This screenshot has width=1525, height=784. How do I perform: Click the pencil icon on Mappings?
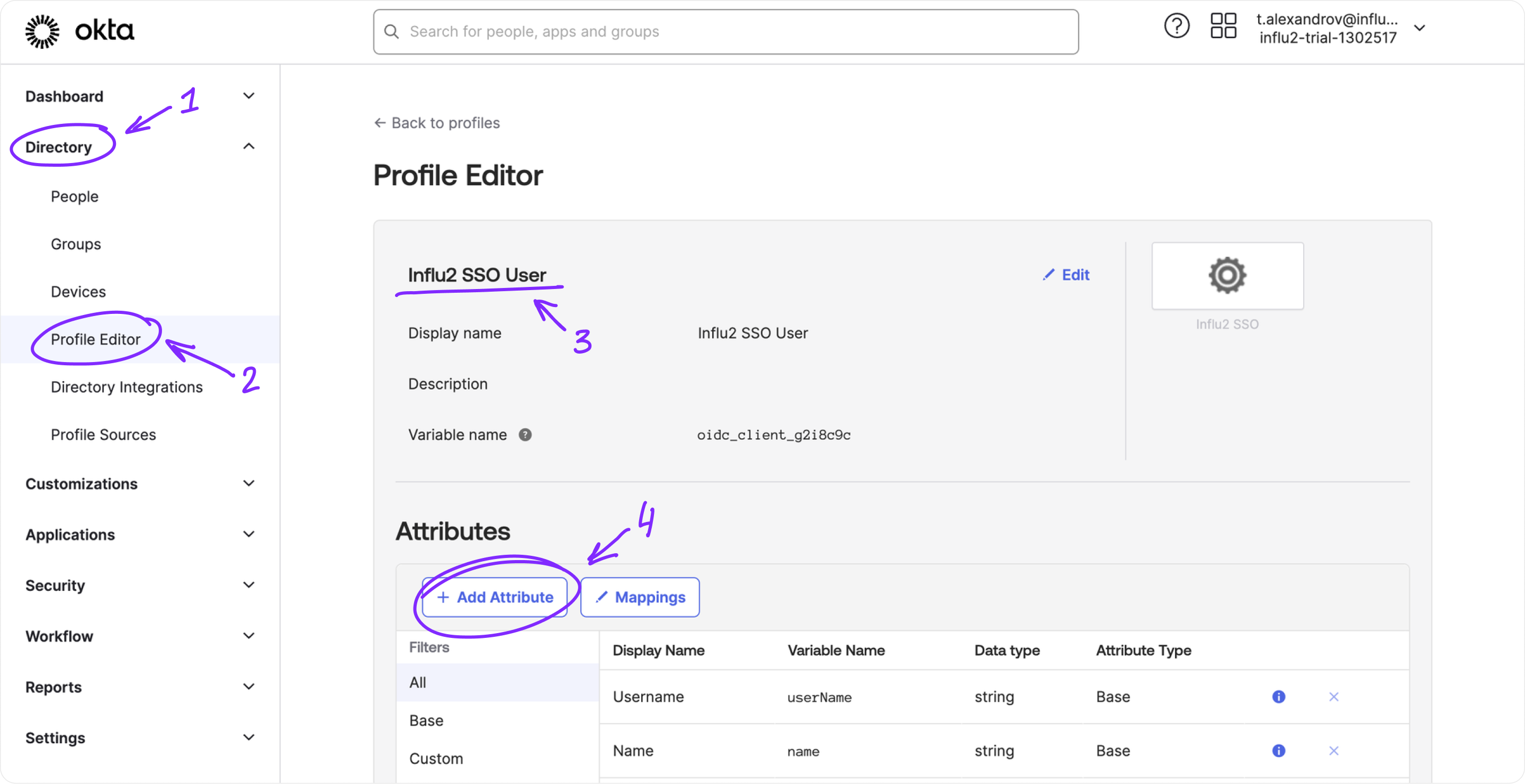[602, 598]
